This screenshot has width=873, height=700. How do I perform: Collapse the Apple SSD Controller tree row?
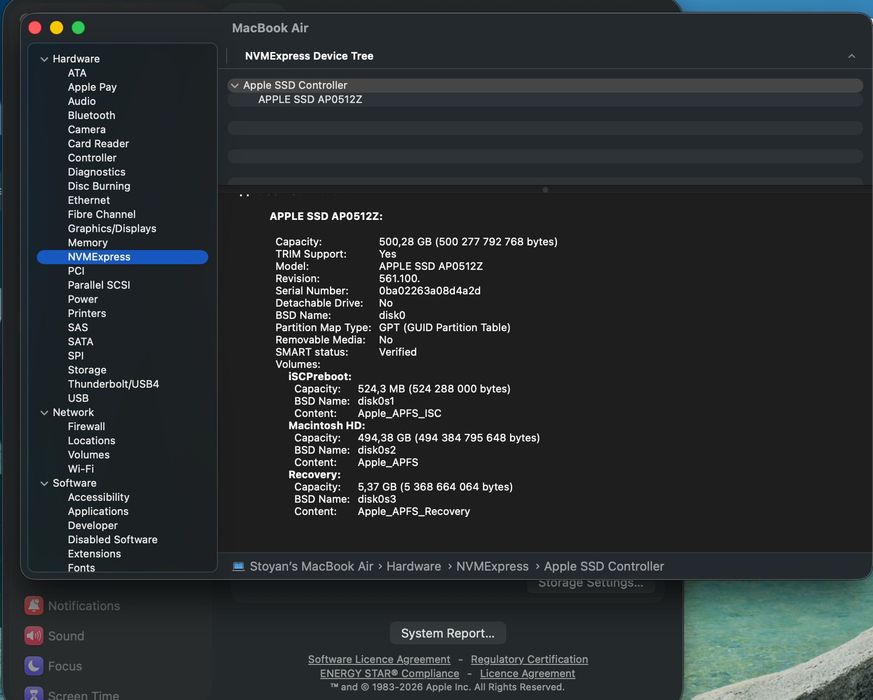pos(234,86)
